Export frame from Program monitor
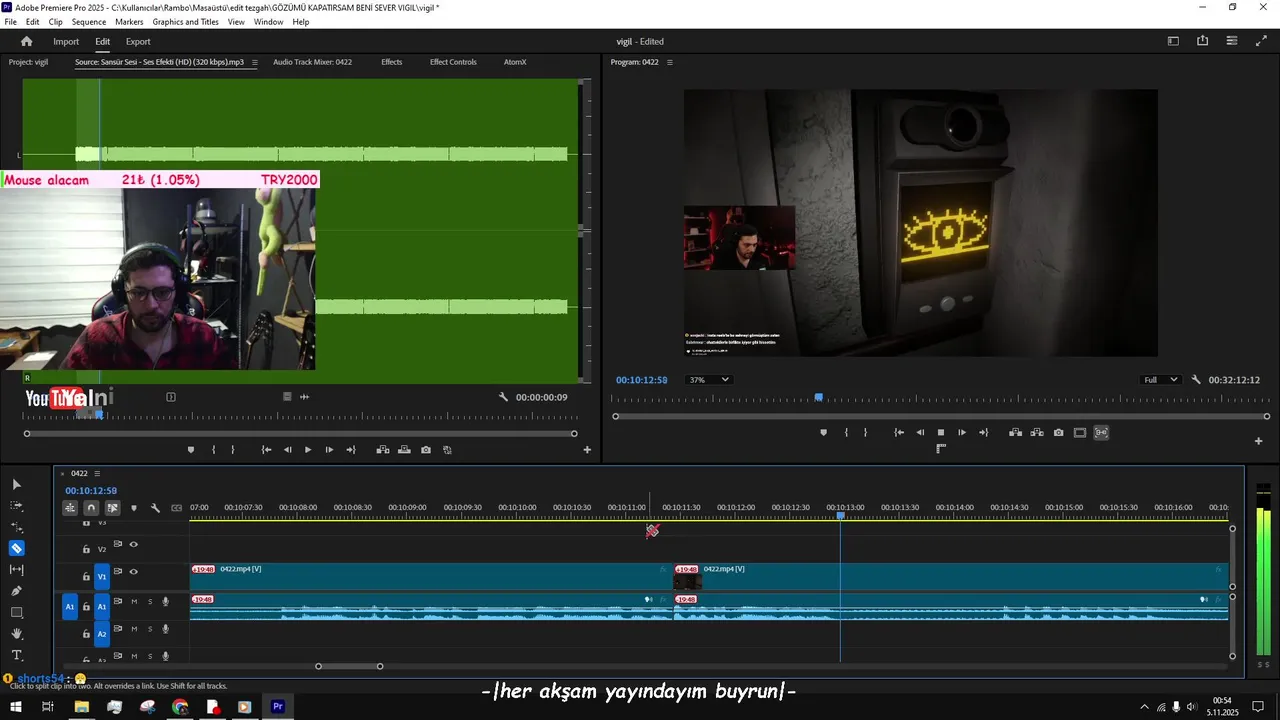The image size is (1280, 720). pos(1058,433)
